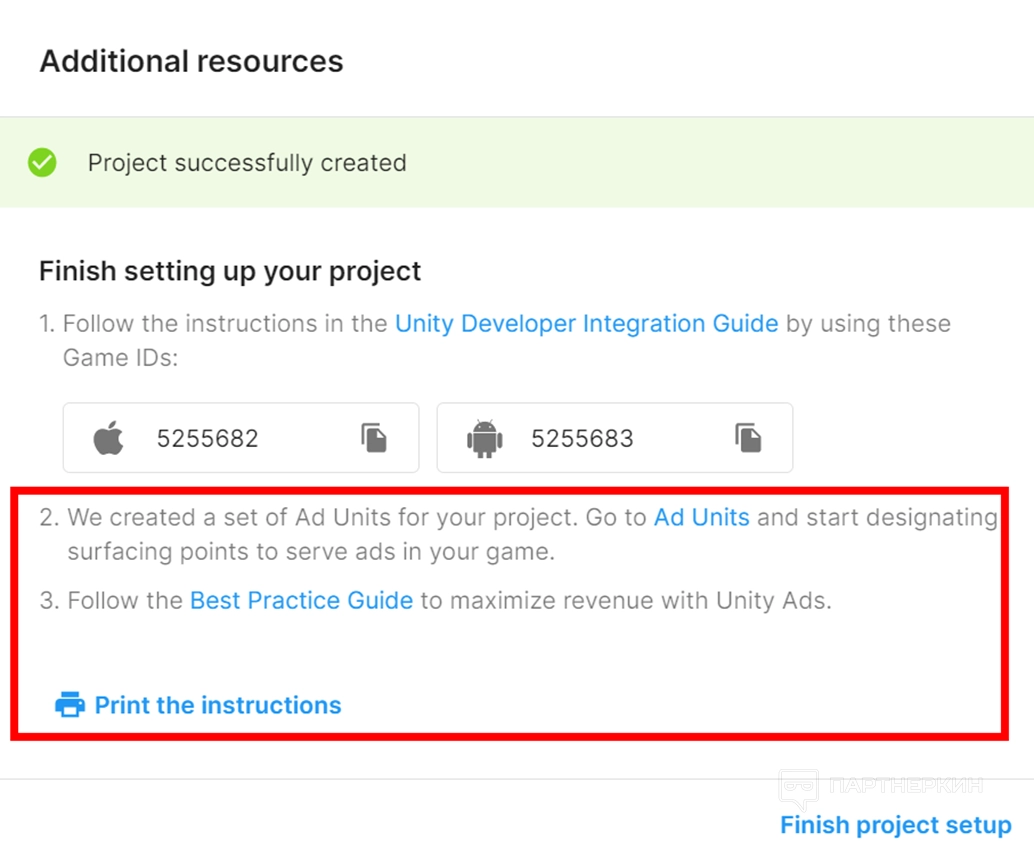1034x864 pixels.
Task: Click the green success checkmark icon
Action: point(42,163)
